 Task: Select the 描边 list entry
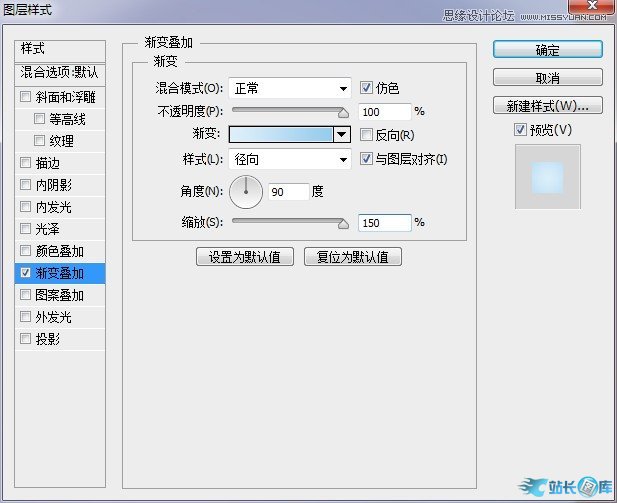[x=60, y=163]
